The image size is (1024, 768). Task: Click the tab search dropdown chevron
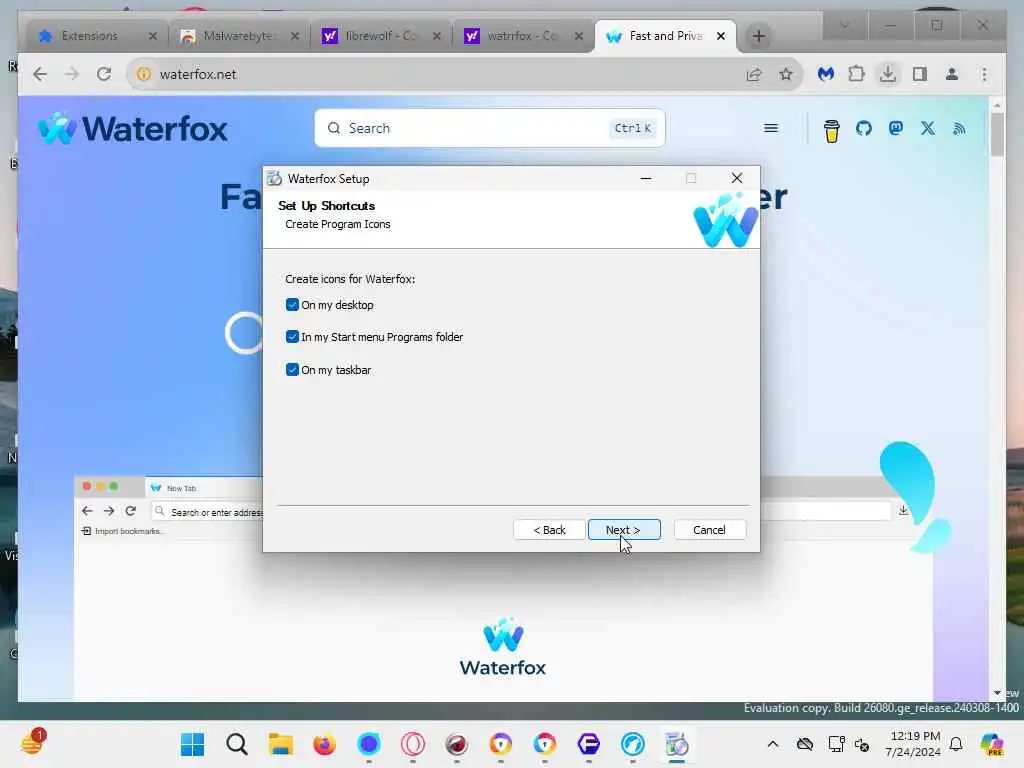[x=844, y=25]
